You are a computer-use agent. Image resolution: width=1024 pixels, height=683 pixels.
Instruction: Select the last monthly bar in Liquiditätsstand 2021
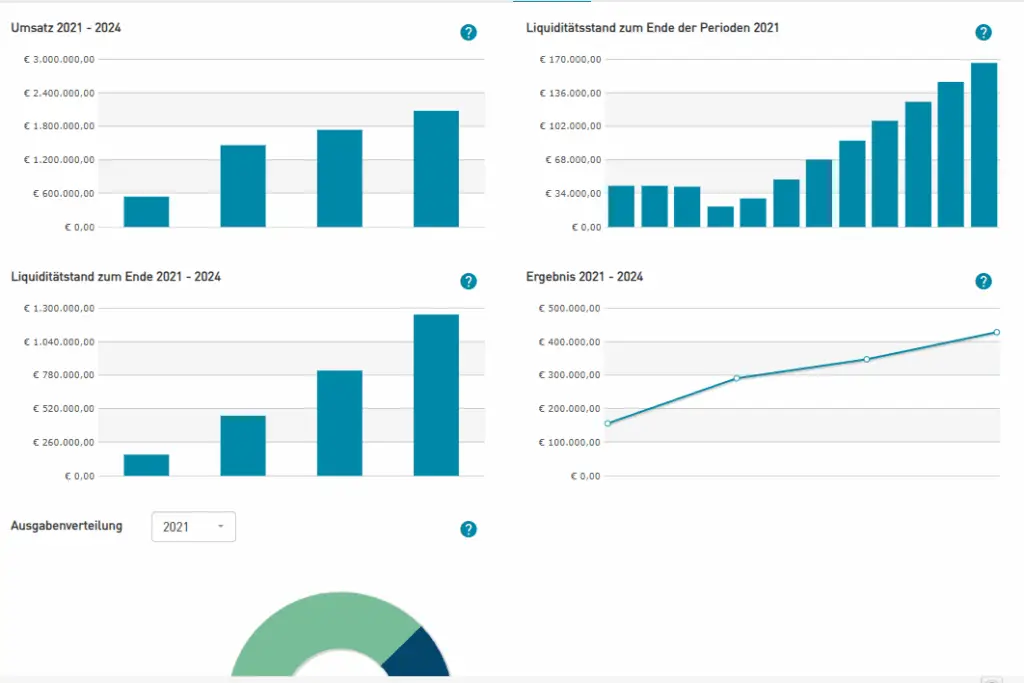click(x=984, y=145)
